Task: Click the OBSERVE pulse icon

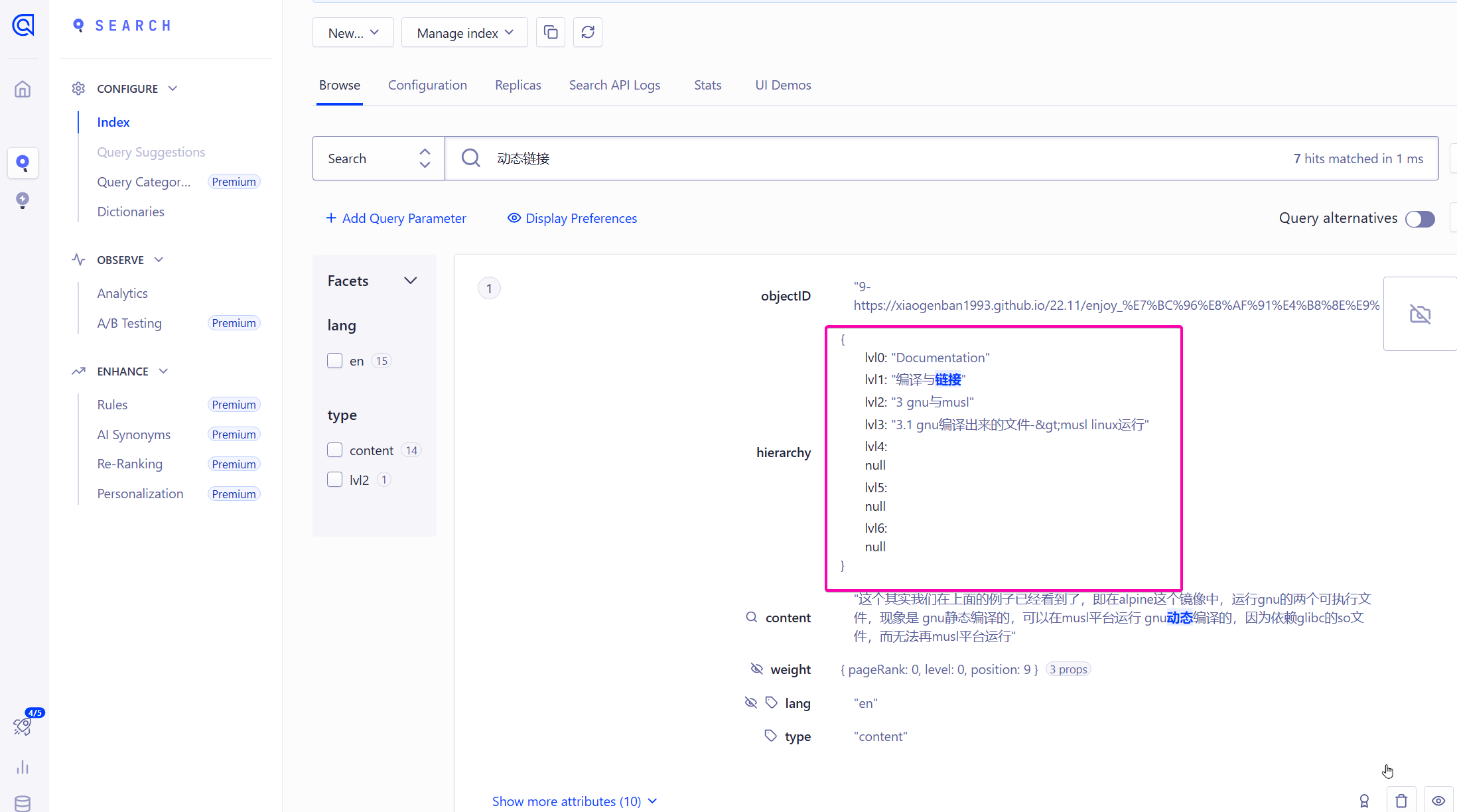Action: point(78,259)
